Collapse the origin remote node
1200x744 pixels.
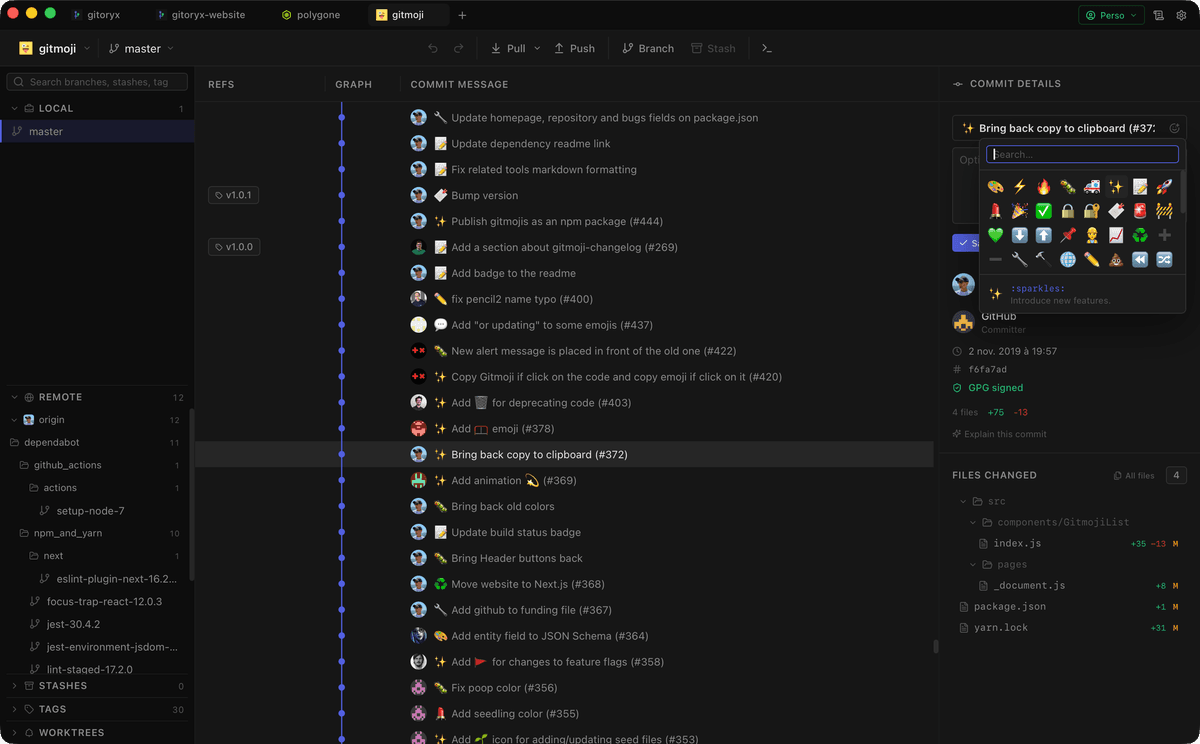click(x=15, y=420)
